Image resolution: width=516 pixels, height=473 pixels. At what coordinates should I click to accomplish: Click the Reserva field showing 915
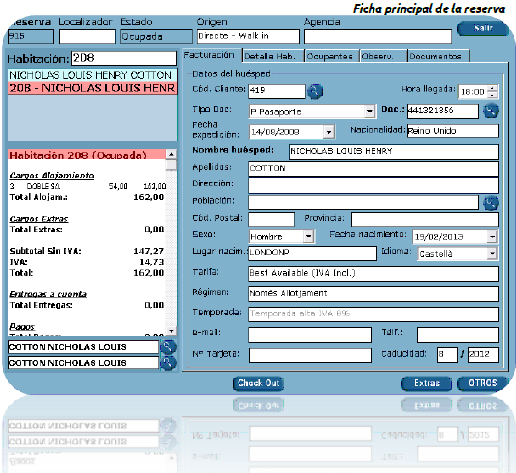[31, 36]
